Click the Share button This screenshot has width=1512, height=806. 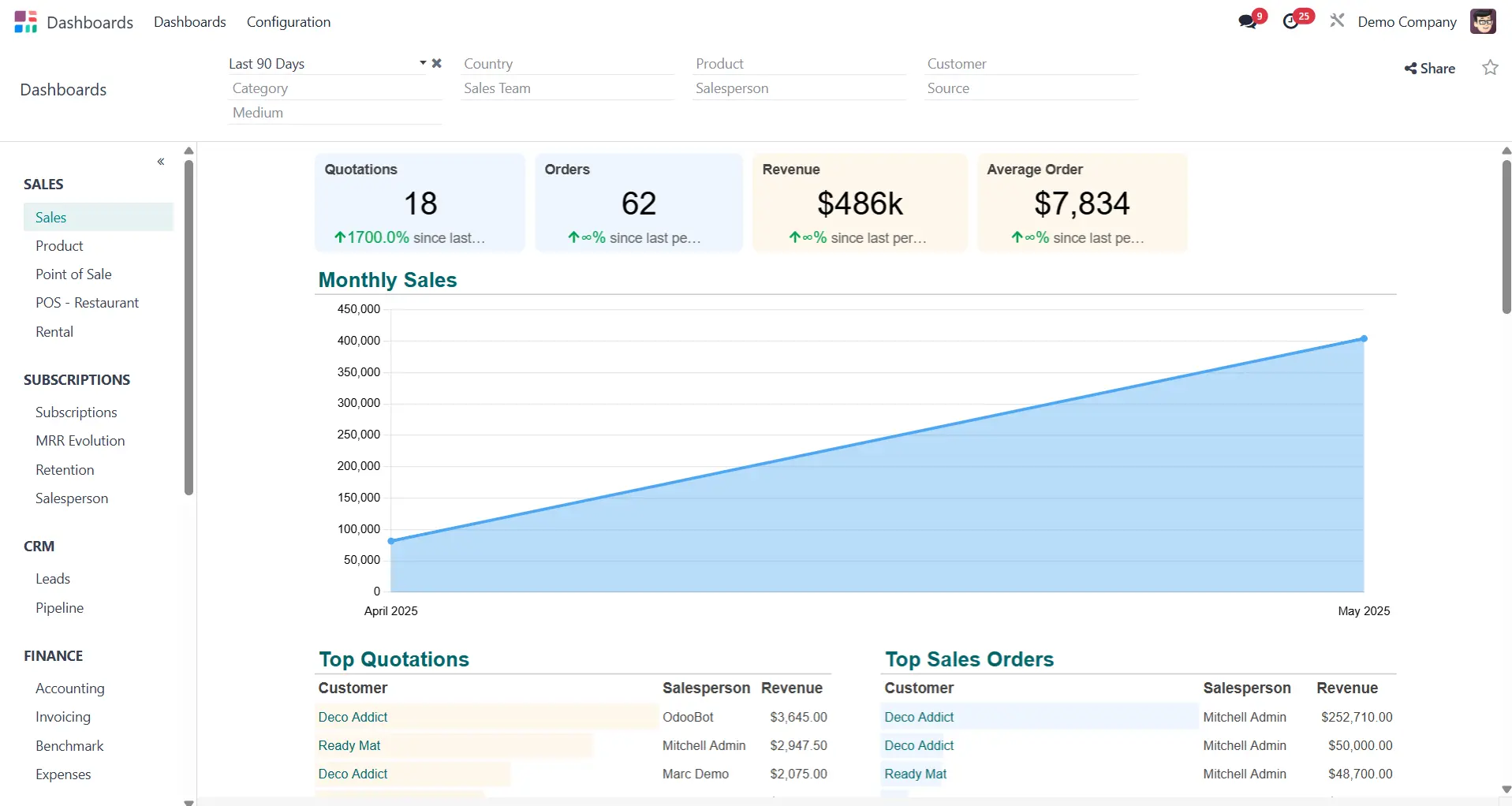(x=1429, y=69)
